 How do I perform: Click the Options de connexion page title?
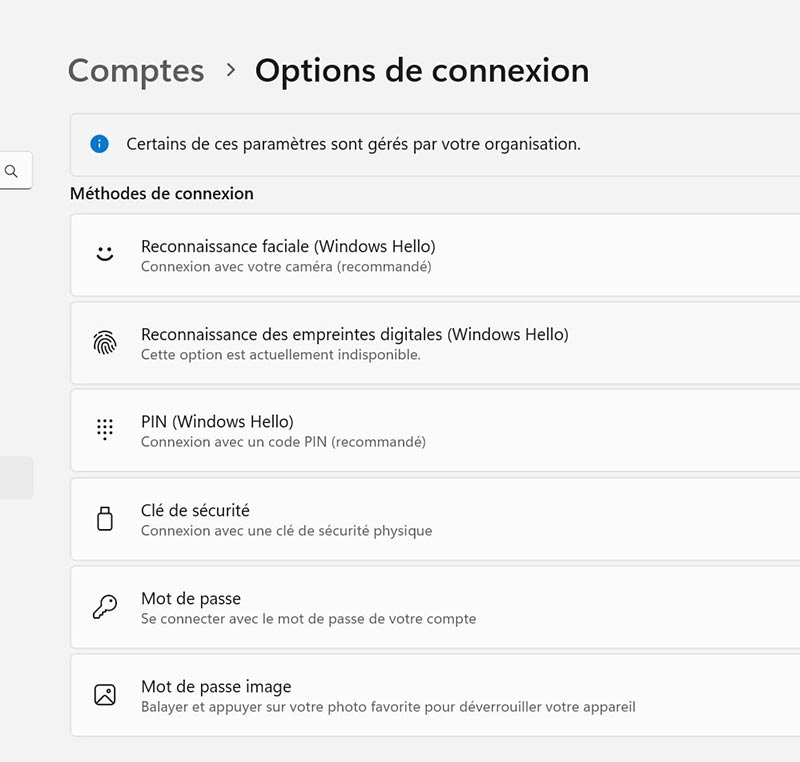421,71
